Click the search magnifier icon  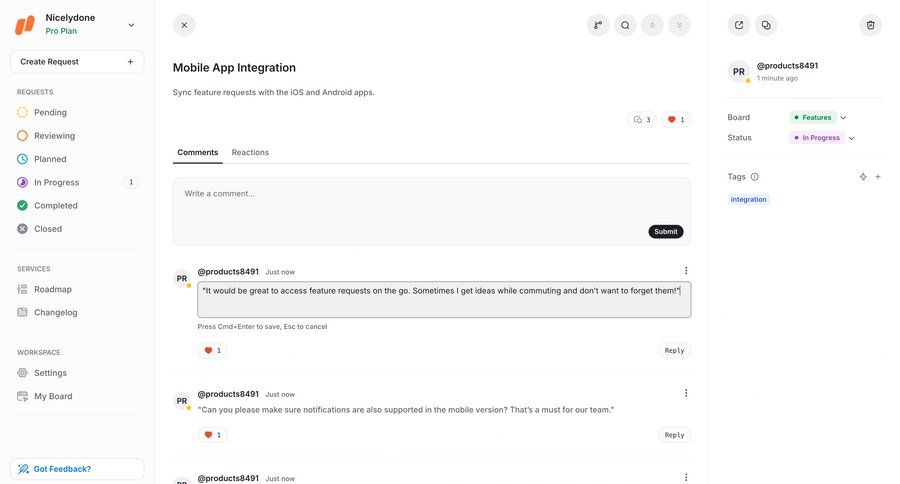tap(625, 25)
